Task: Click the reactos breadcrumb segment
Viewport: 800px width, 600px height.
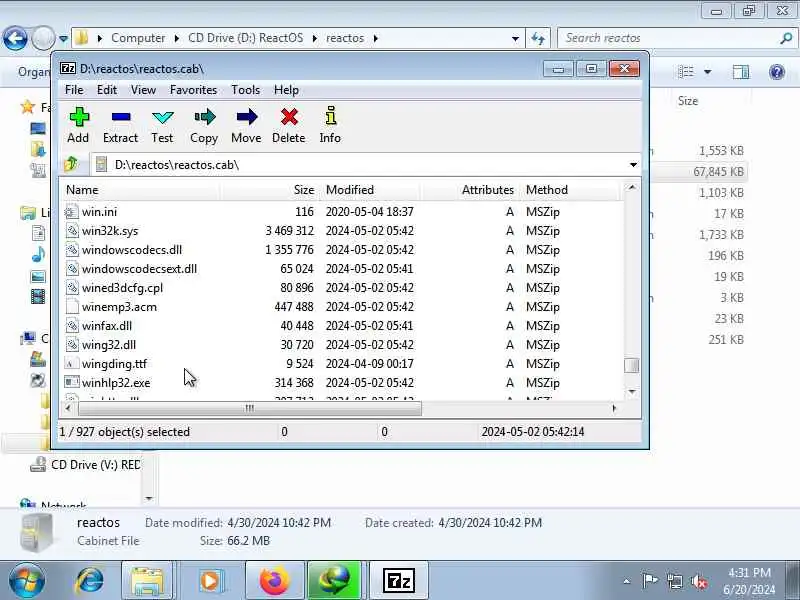Action: point(345,38)
